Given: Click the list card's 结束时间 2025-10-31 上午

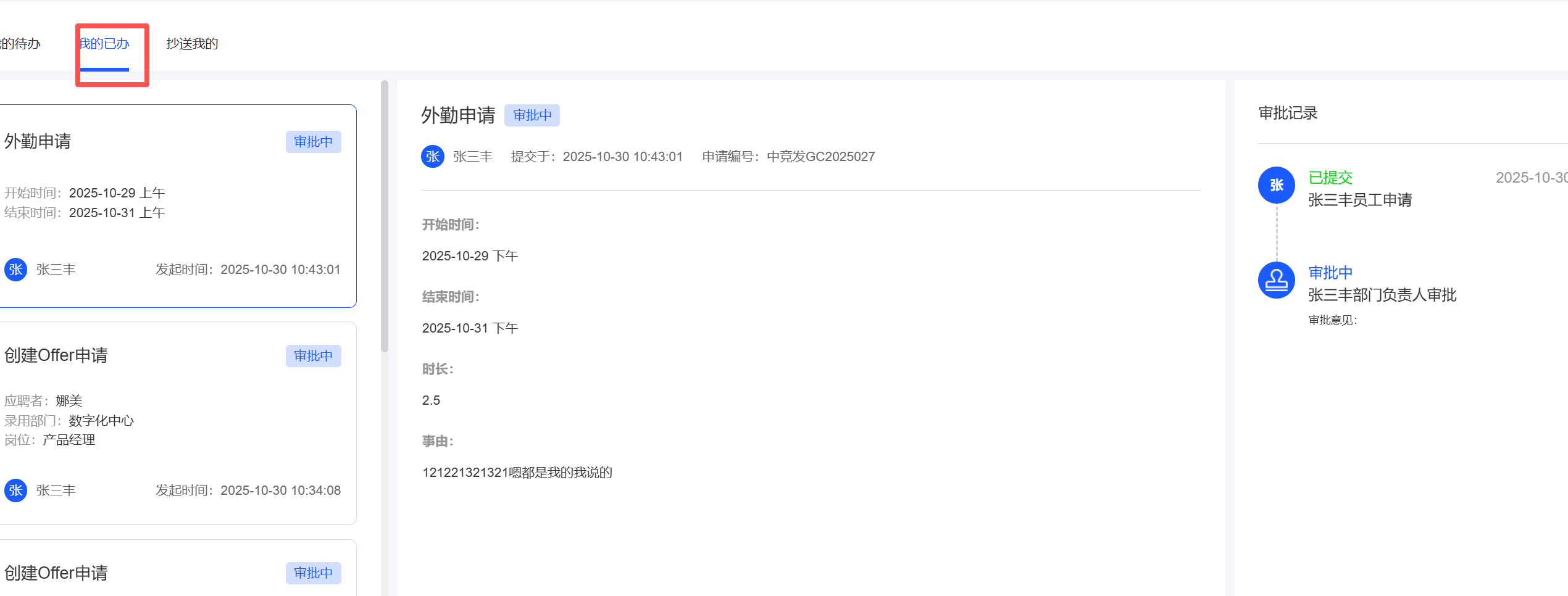Looking at the screenshot, I should [x=85, y=213].
